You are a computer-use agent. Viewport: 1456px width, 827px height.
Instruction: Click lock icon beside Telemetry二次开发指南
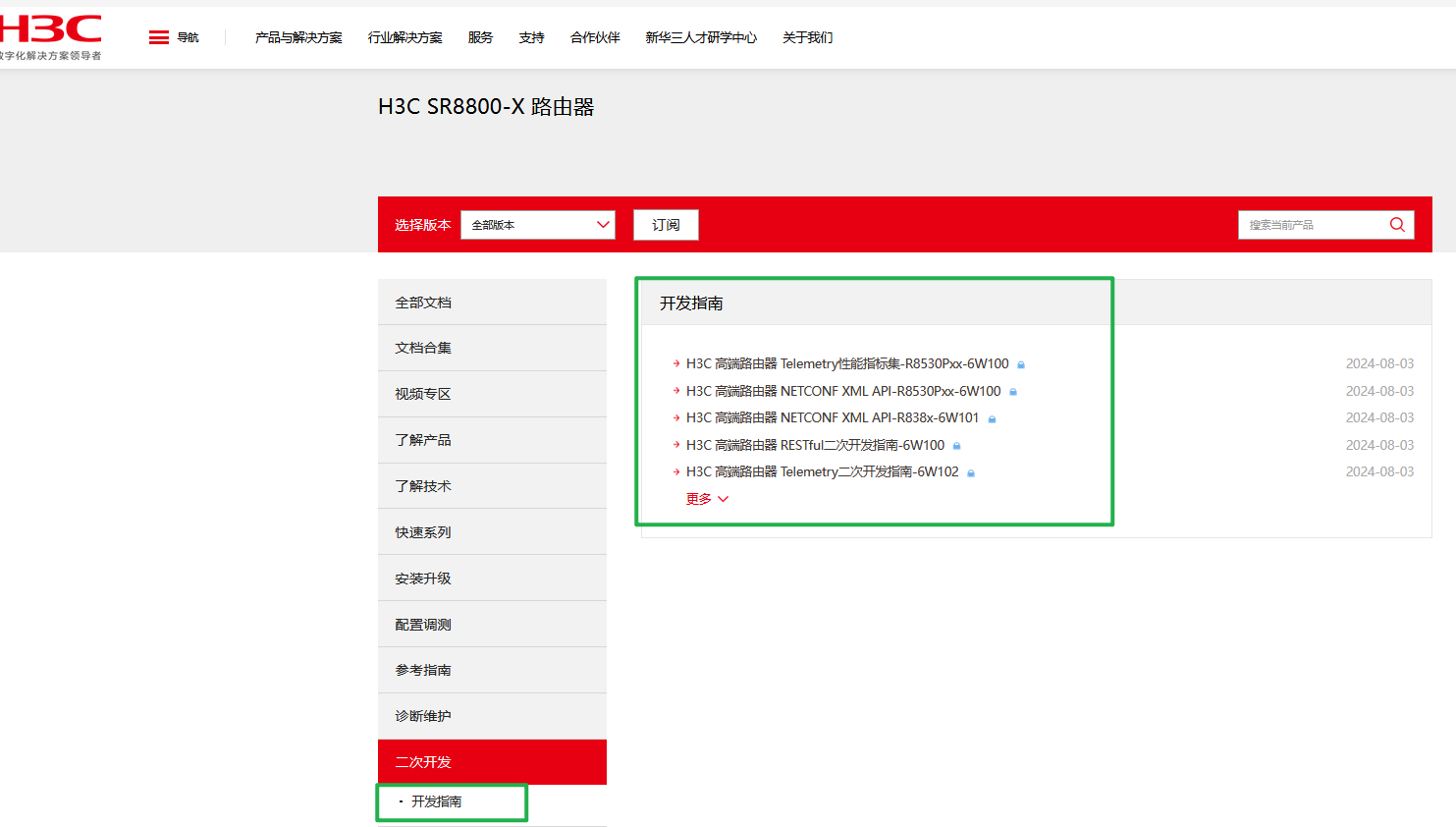971,473
